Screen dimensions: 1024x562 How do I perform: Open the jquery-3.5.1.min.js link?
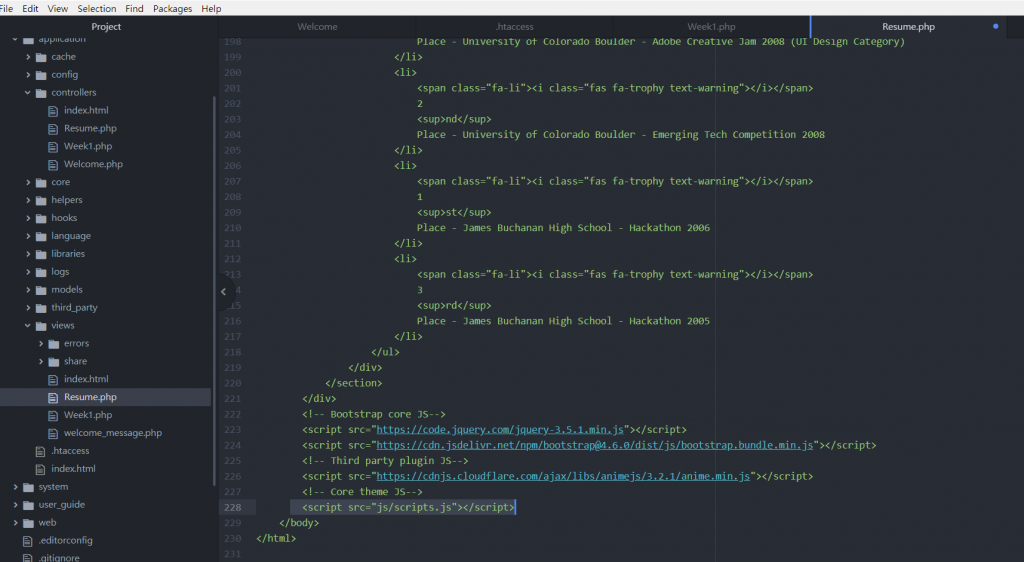point(500,429)
